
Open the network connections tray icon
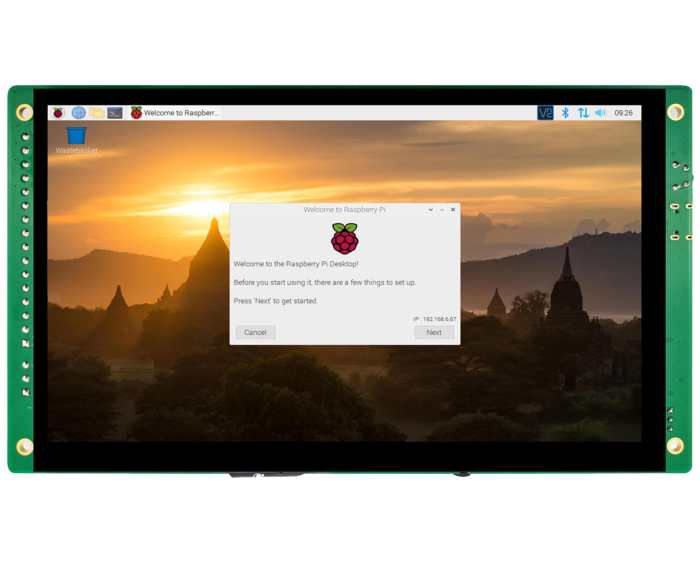pos(583,113)
